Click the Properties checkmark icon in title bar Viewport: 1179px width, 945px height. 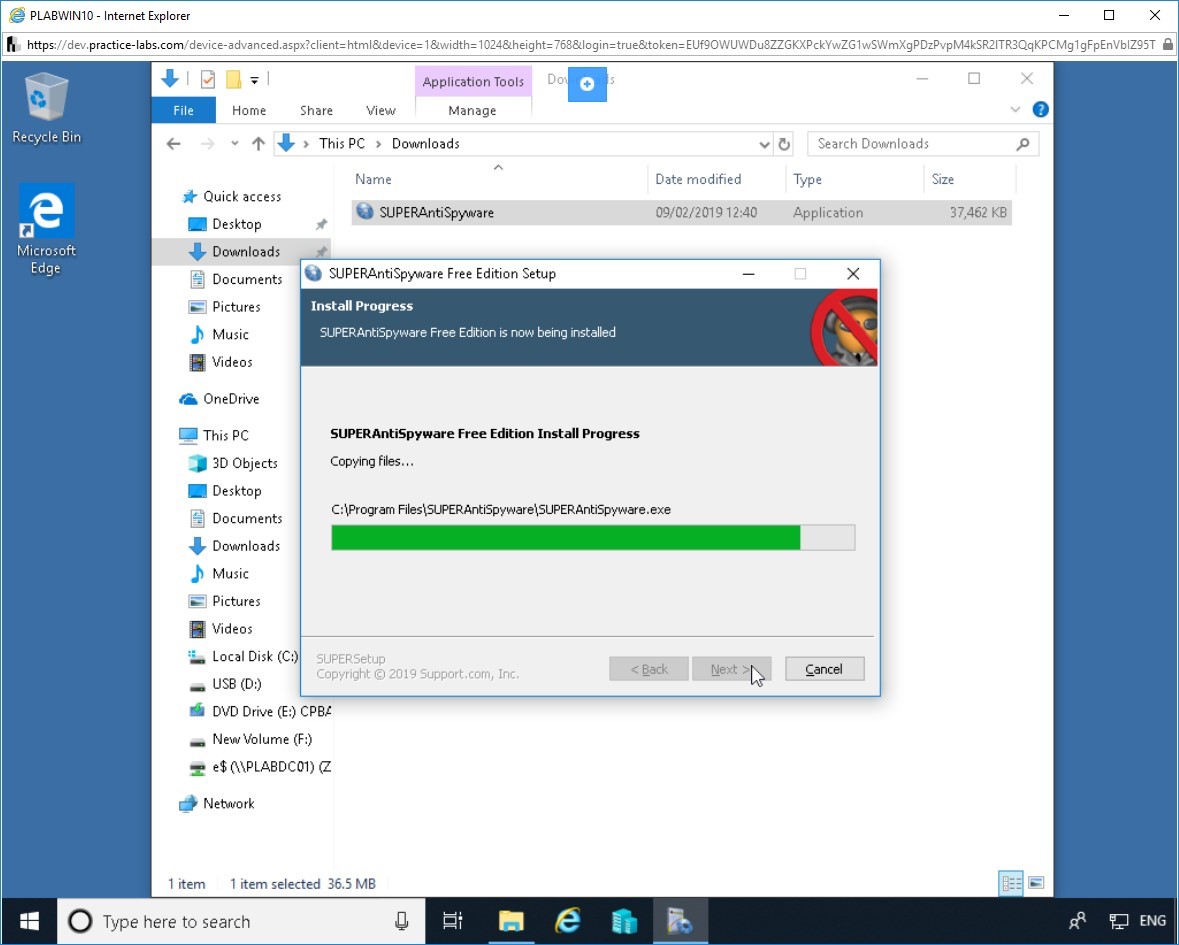[208, 79]
